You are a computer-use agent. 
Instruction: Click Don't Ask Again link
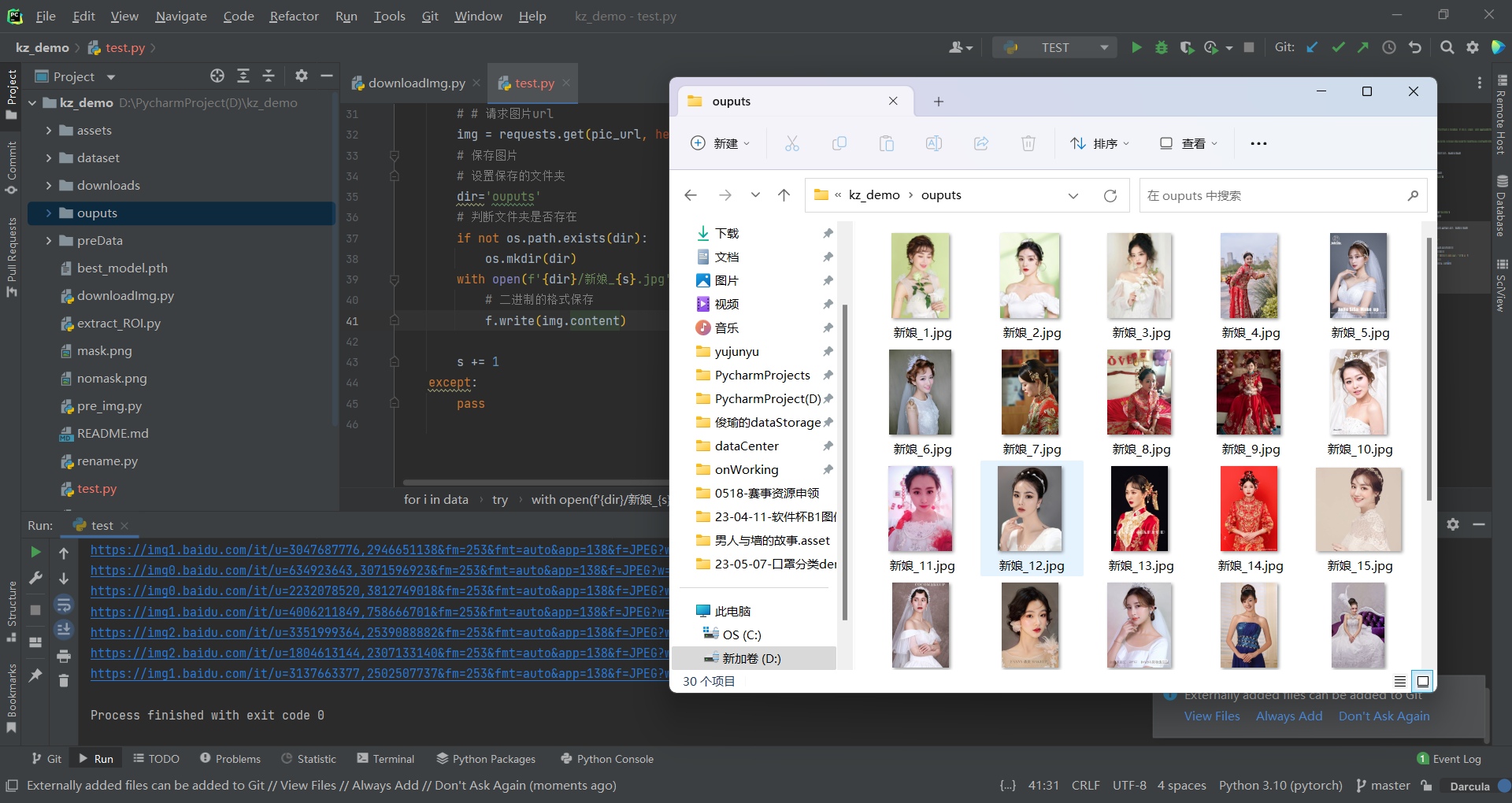coord(1384,716)
